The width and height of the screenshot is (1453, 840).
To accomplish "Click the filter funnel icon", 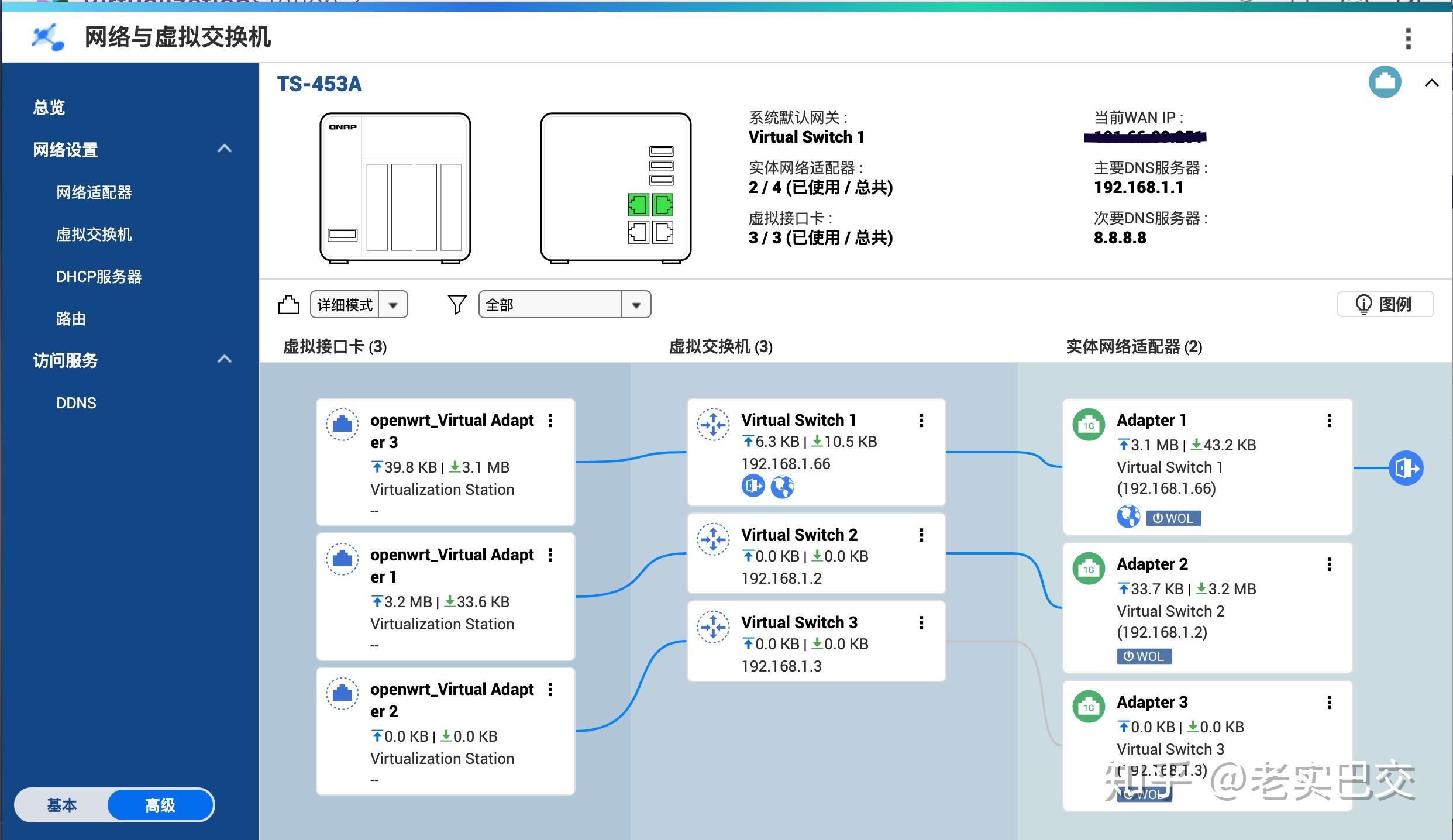I will click(x=457, y=304).
